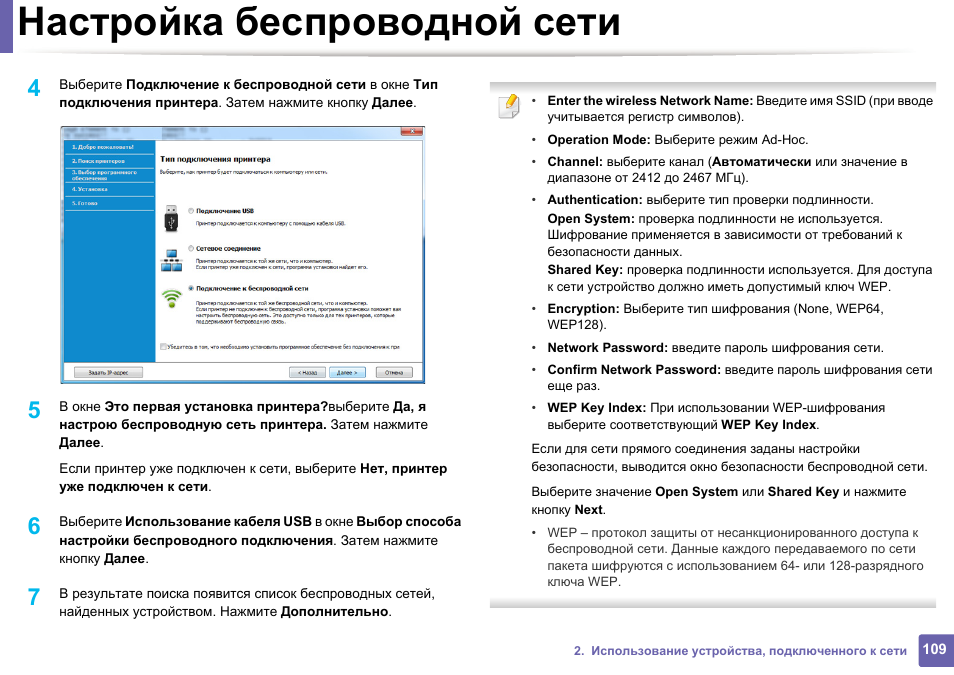Image resolution: width=954 pixels, height=675 pixels.
Task: Select 'Подключение к беспроводной сети' radio button
Action: (x=191, y=287)
